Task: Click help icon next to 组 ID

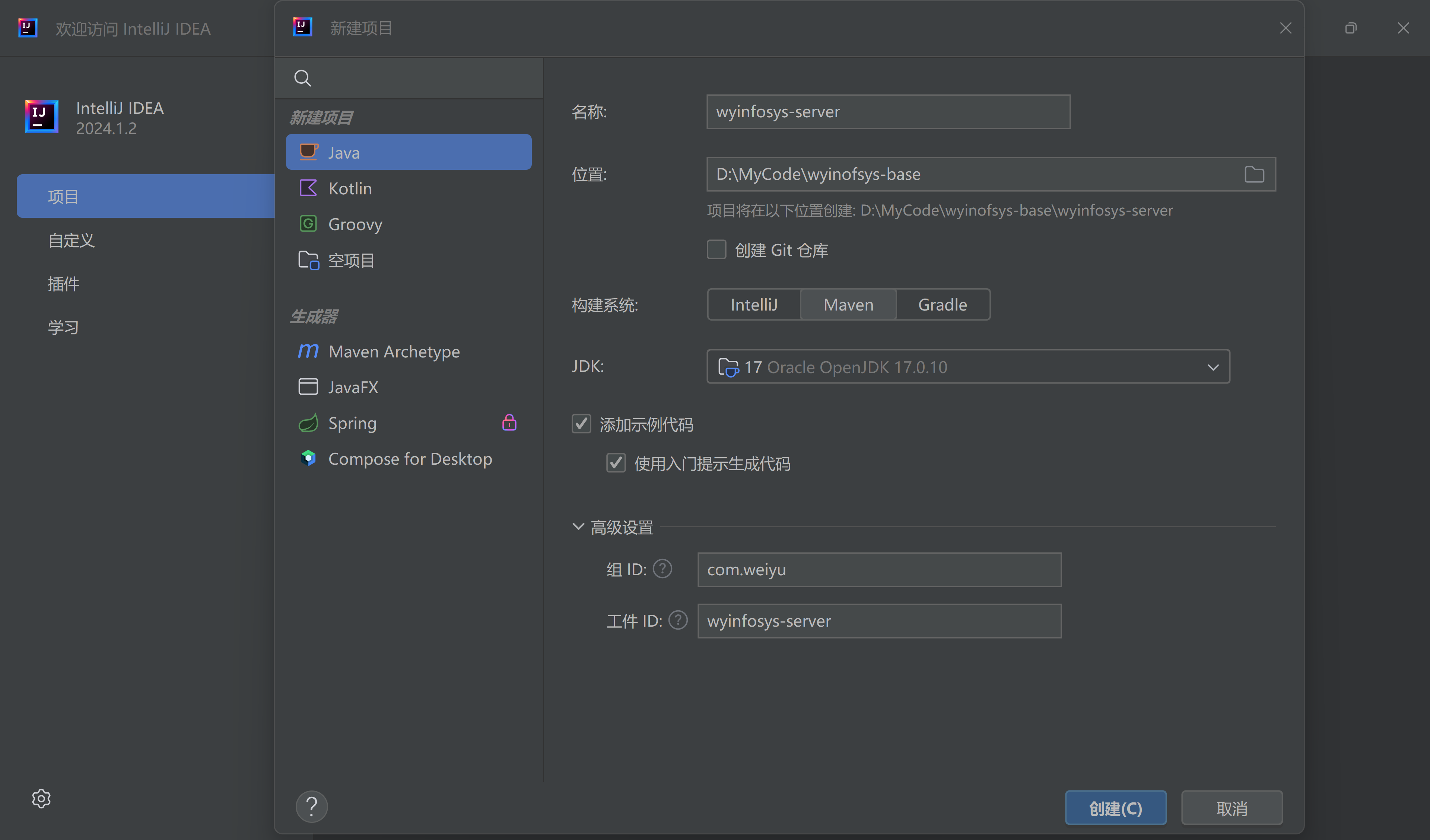Action: pyautogui.click(x=662, y=569)
